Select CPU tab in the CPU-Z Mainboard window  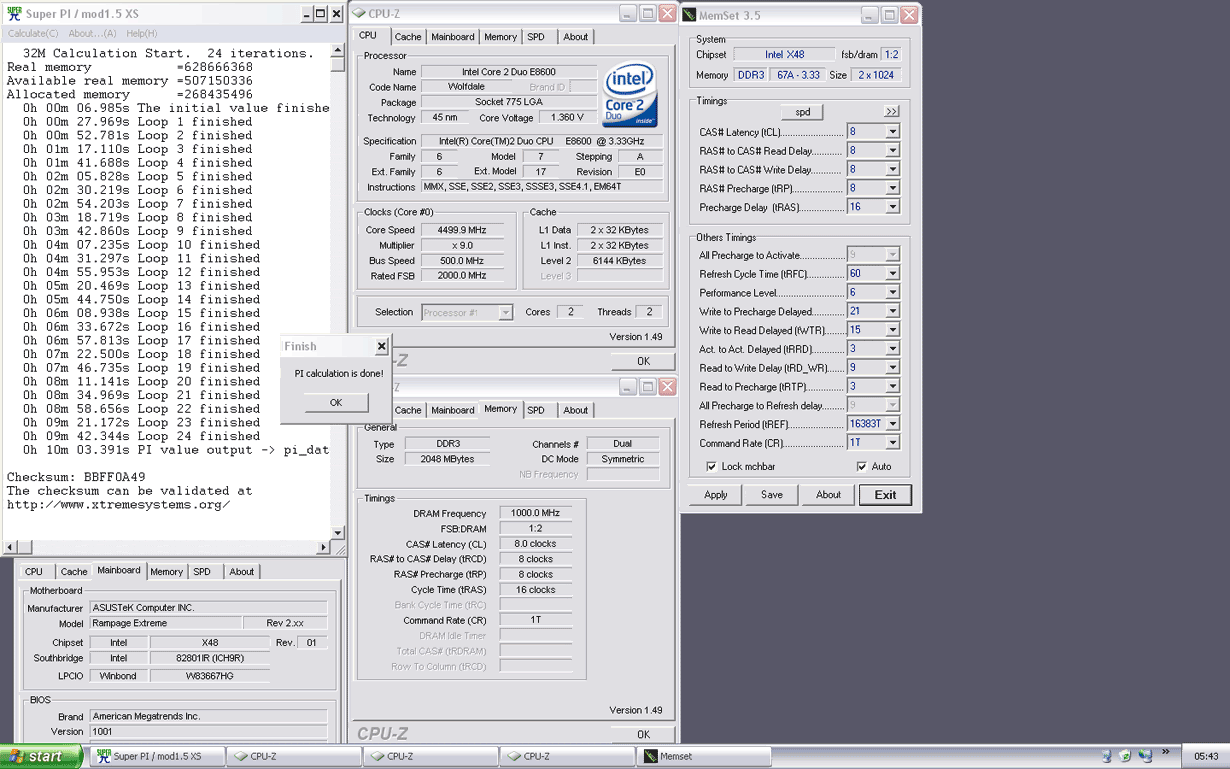click(34, 572)
